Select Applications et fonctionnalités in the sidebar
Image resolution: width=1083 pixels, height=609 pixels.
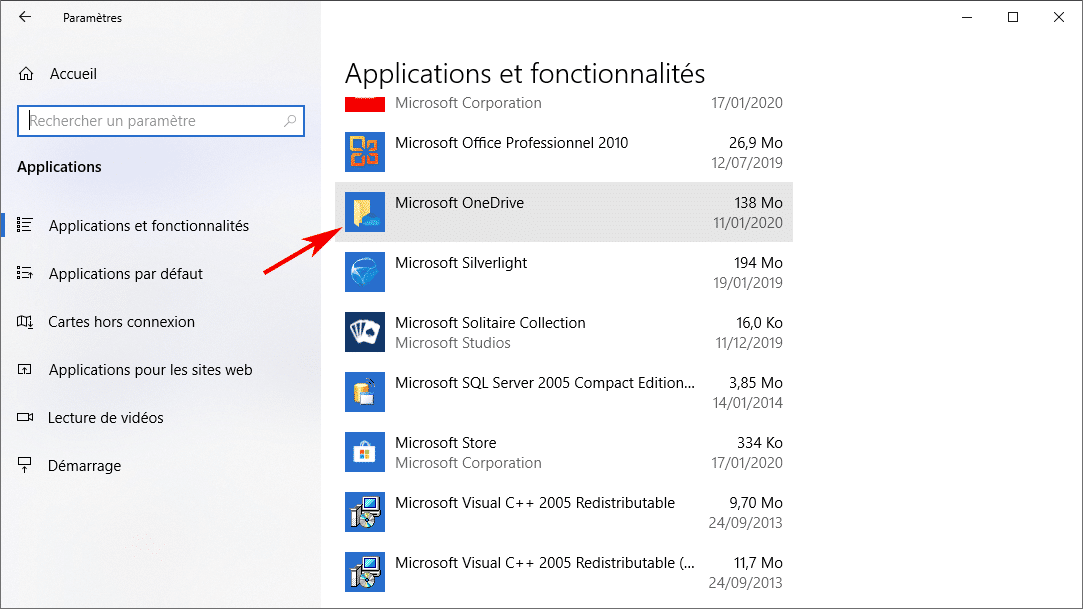pyautogui.click(x=148, y=226)
